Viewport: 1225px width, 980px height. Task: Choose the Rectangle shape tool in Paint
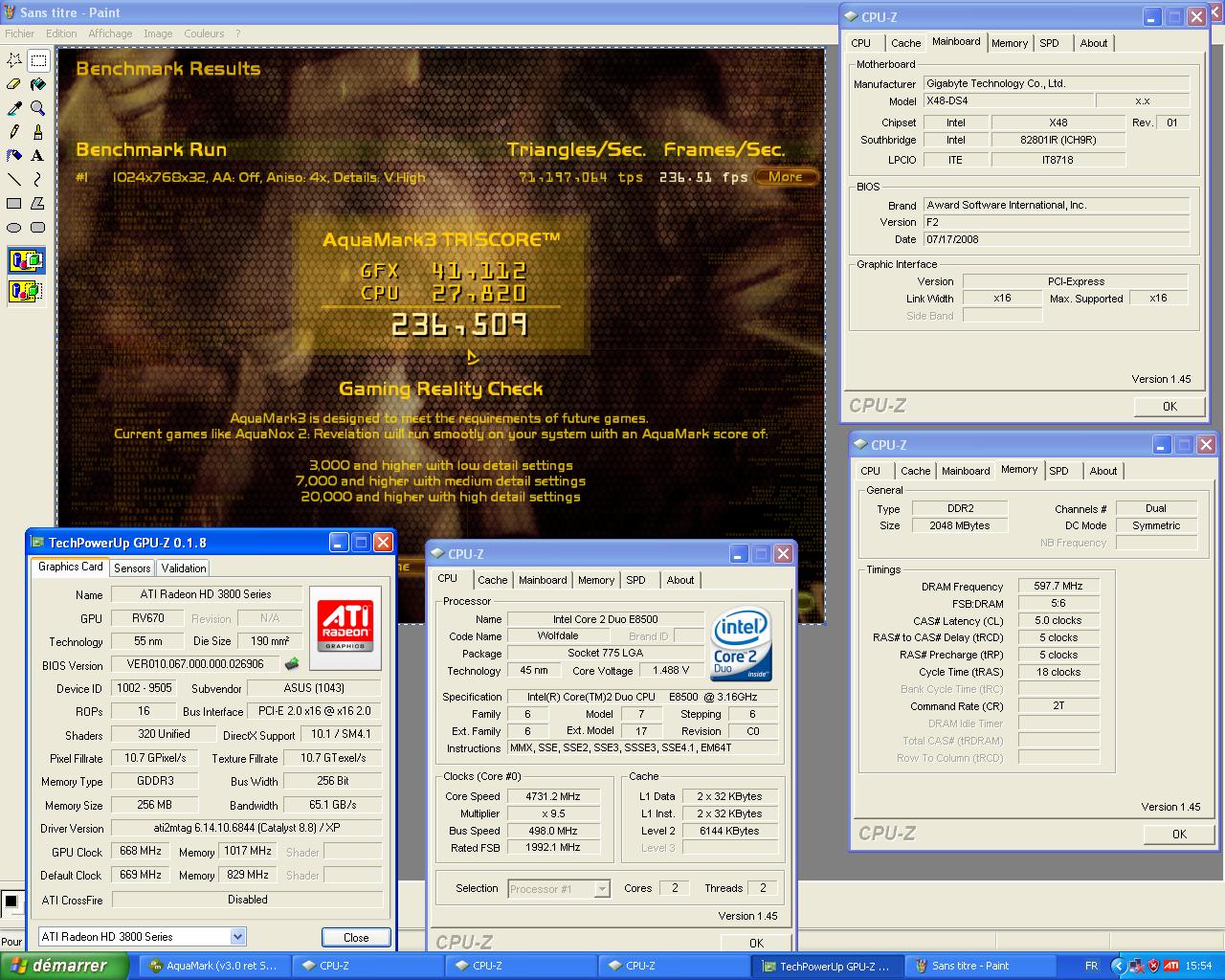pos(14,204)
